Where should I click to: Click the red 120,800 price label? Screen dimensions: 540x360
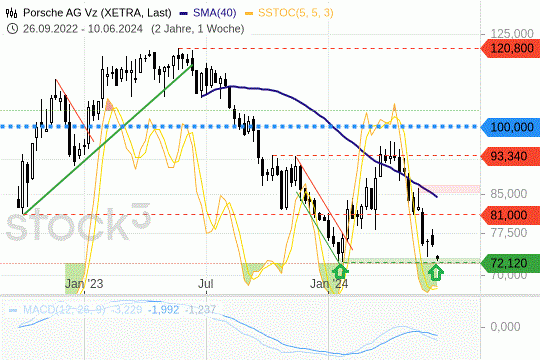pyautogui.click(x=510, y=48)
